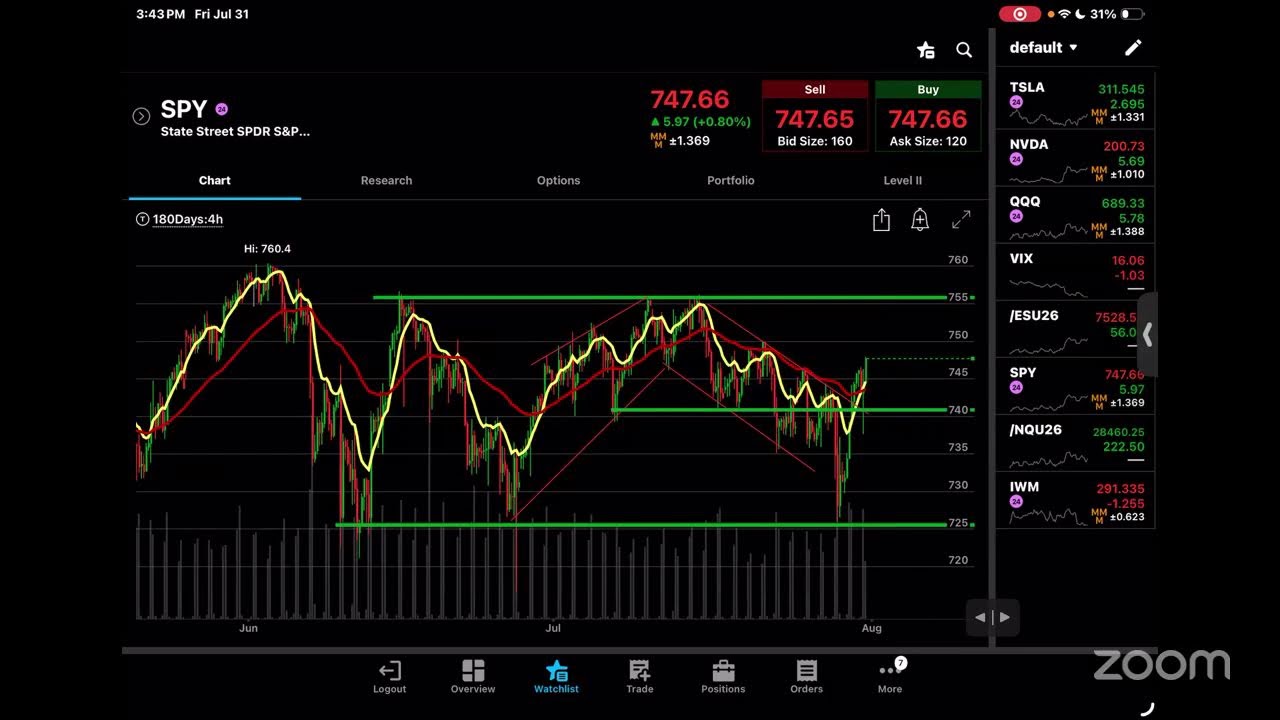Tap the Hi: 760.4 chart label

point(267,249)
